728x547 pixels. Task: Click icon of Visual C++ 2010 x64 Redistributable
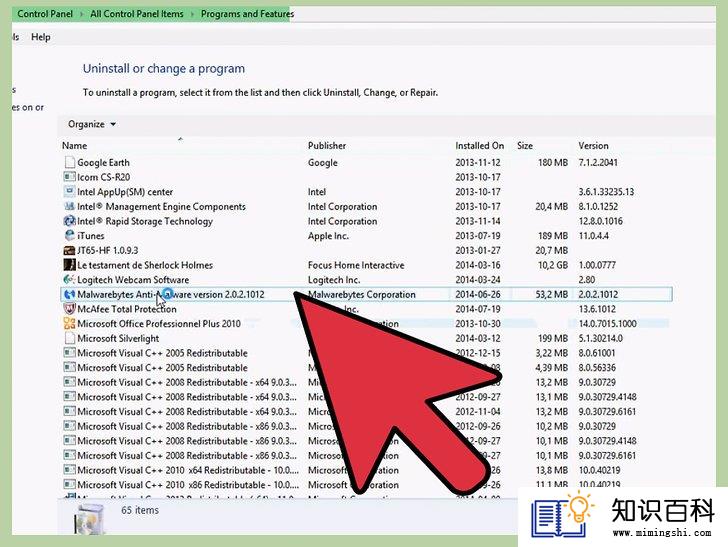[70, 470]
